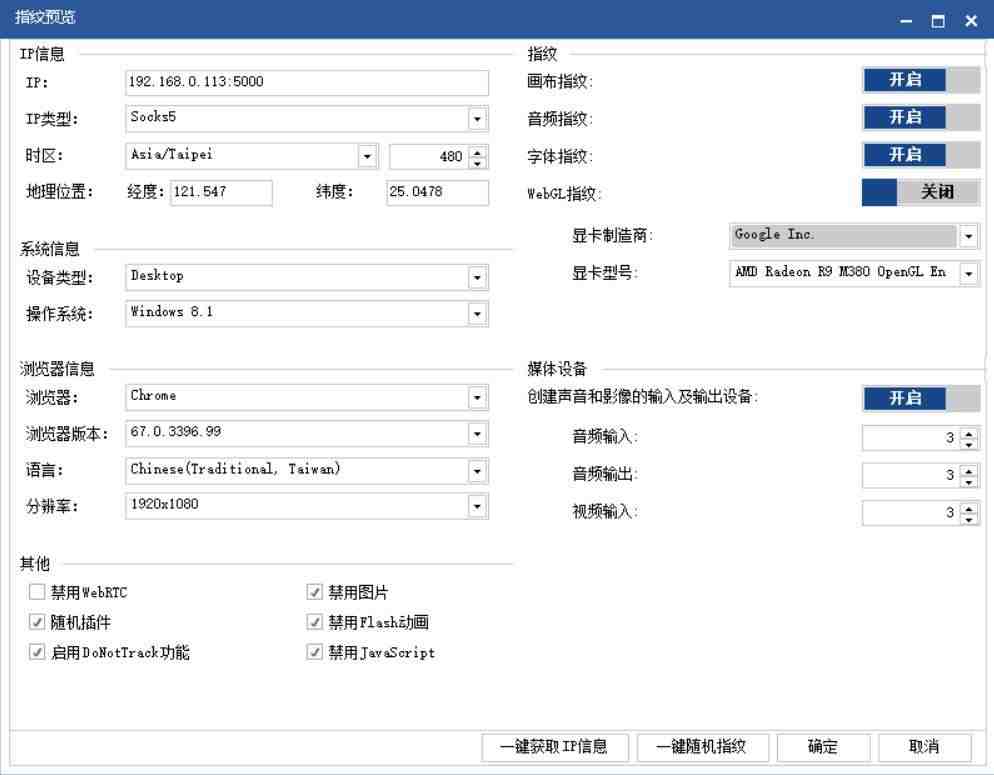The height and width of the screenshot is (775, 994).
Task: Decrease the 视频输入 count
Action: [x=969, y=519]
